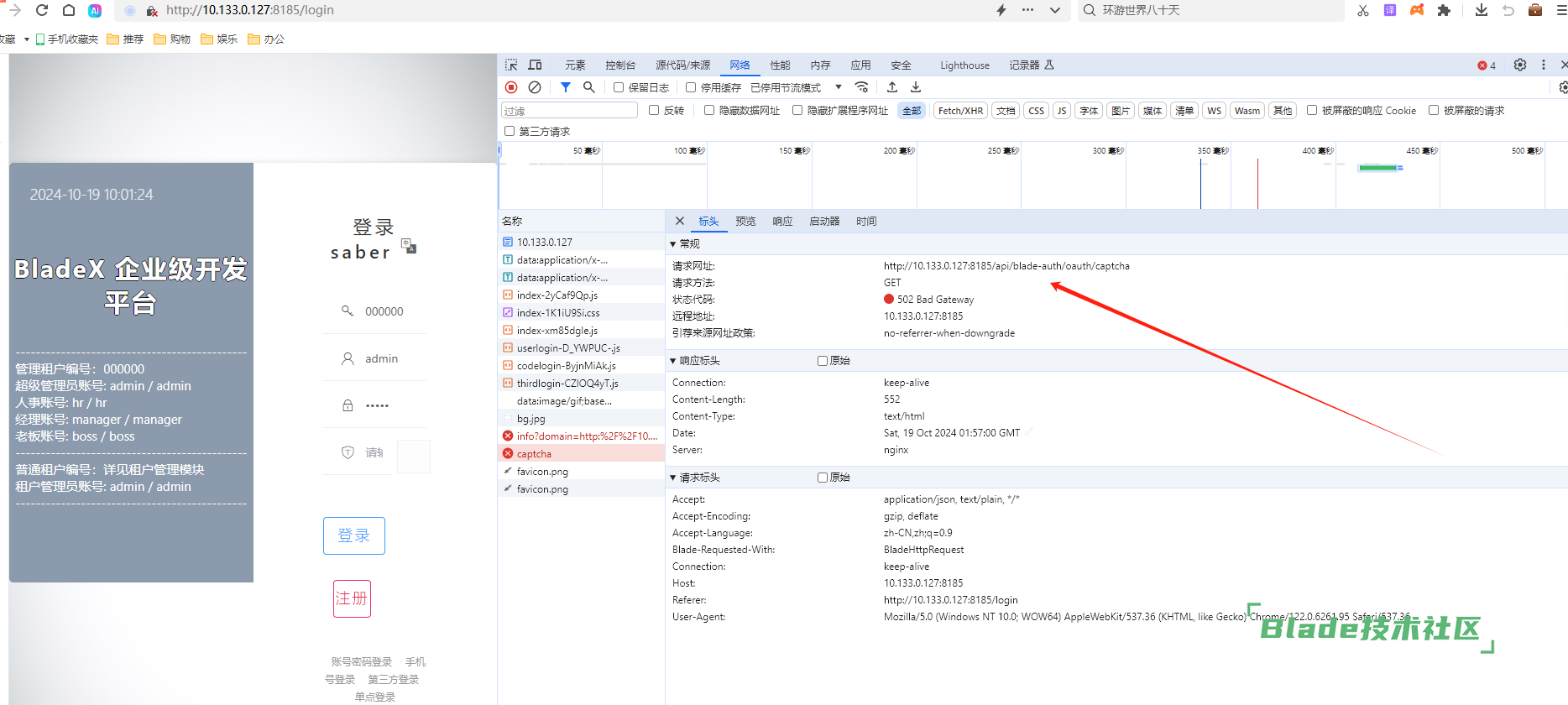
Task: Collapse the 常规 section
Action: click(673, 244)
